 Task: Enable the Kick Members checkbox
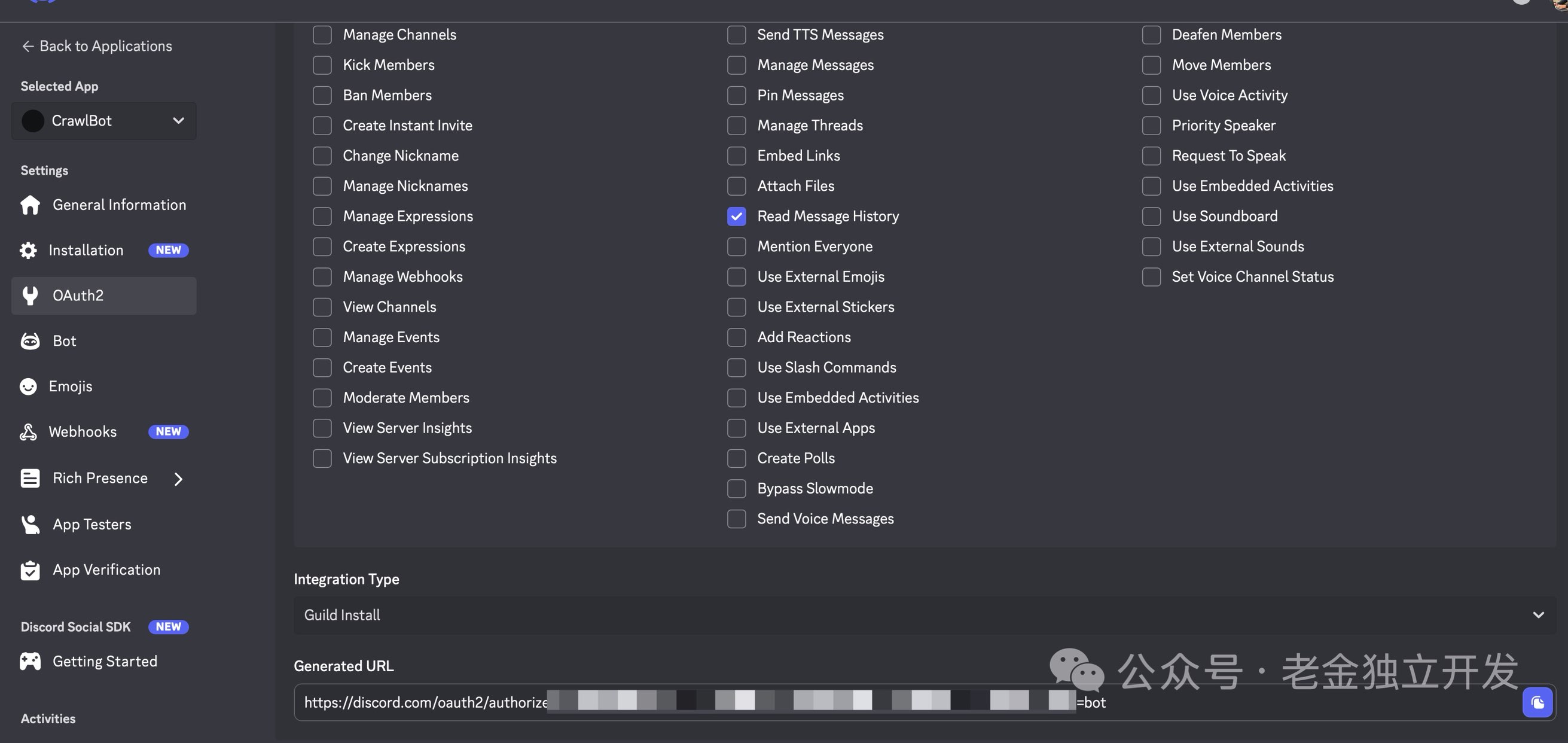tap(322, 65)
